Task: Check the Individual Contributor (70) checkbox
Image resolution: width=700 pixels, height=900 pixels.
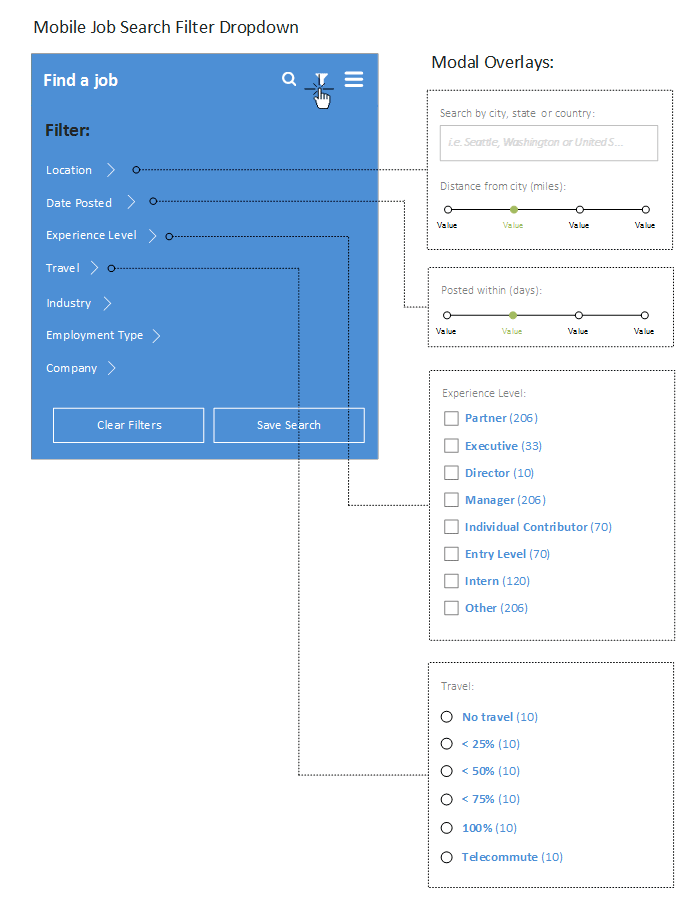Action: point(452,527)
